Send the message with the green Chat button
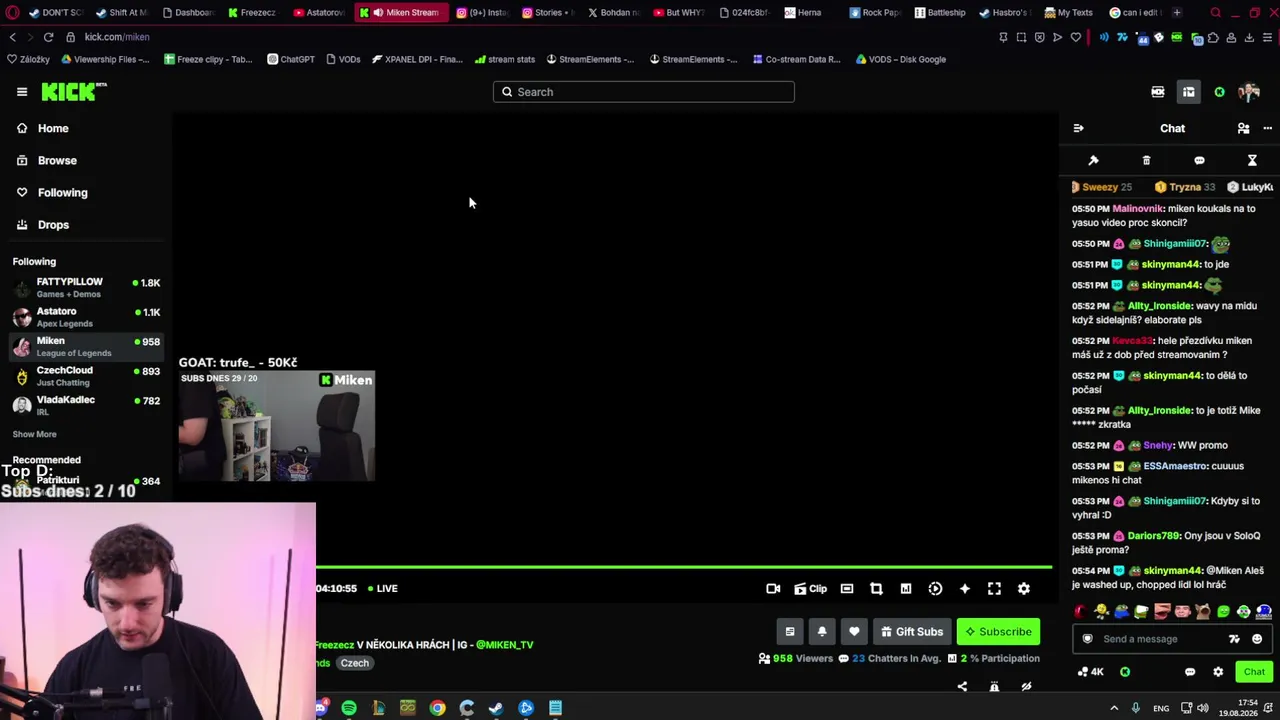The width and height of the screenshot is (1280, 720). tap(1254, 672)
